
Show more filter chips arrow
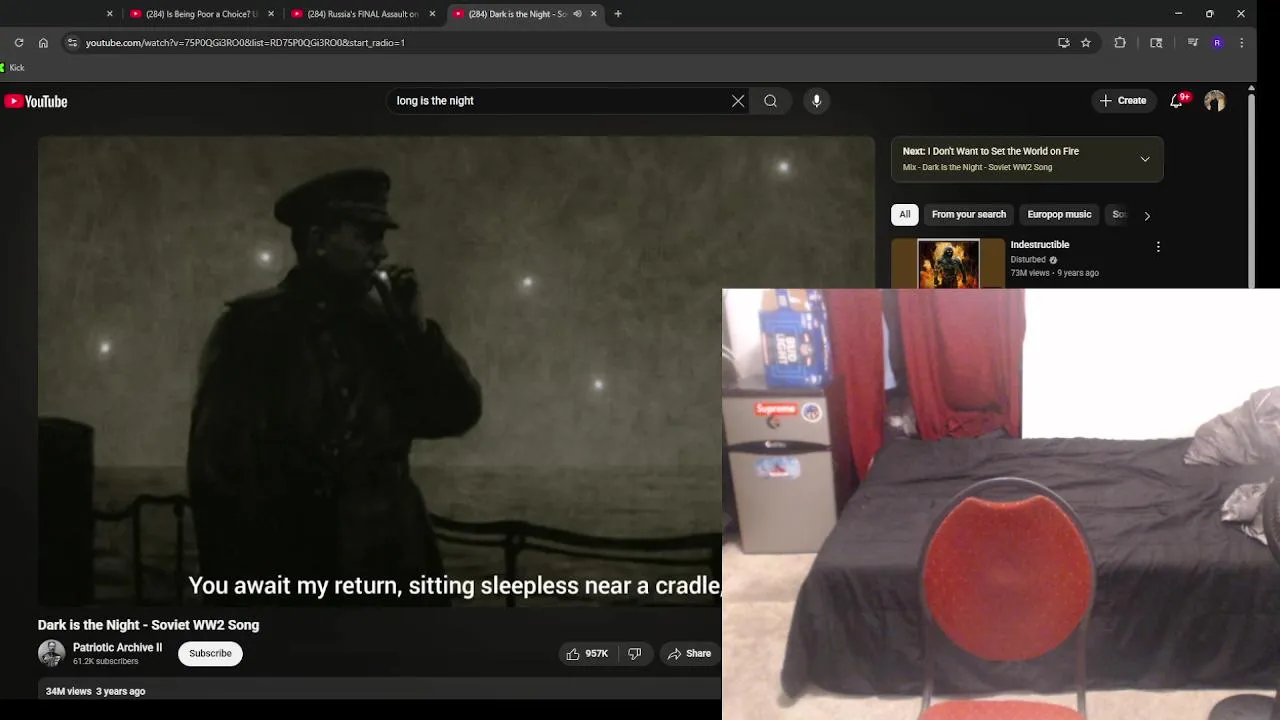click(1147, 215)
